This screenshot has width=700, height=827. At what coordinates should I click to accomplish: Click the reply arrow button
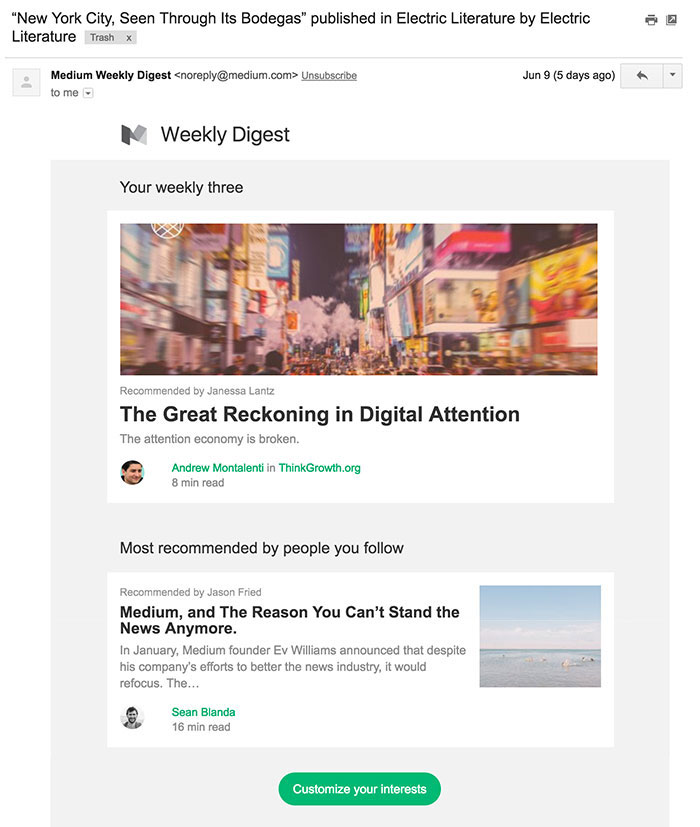641,76
